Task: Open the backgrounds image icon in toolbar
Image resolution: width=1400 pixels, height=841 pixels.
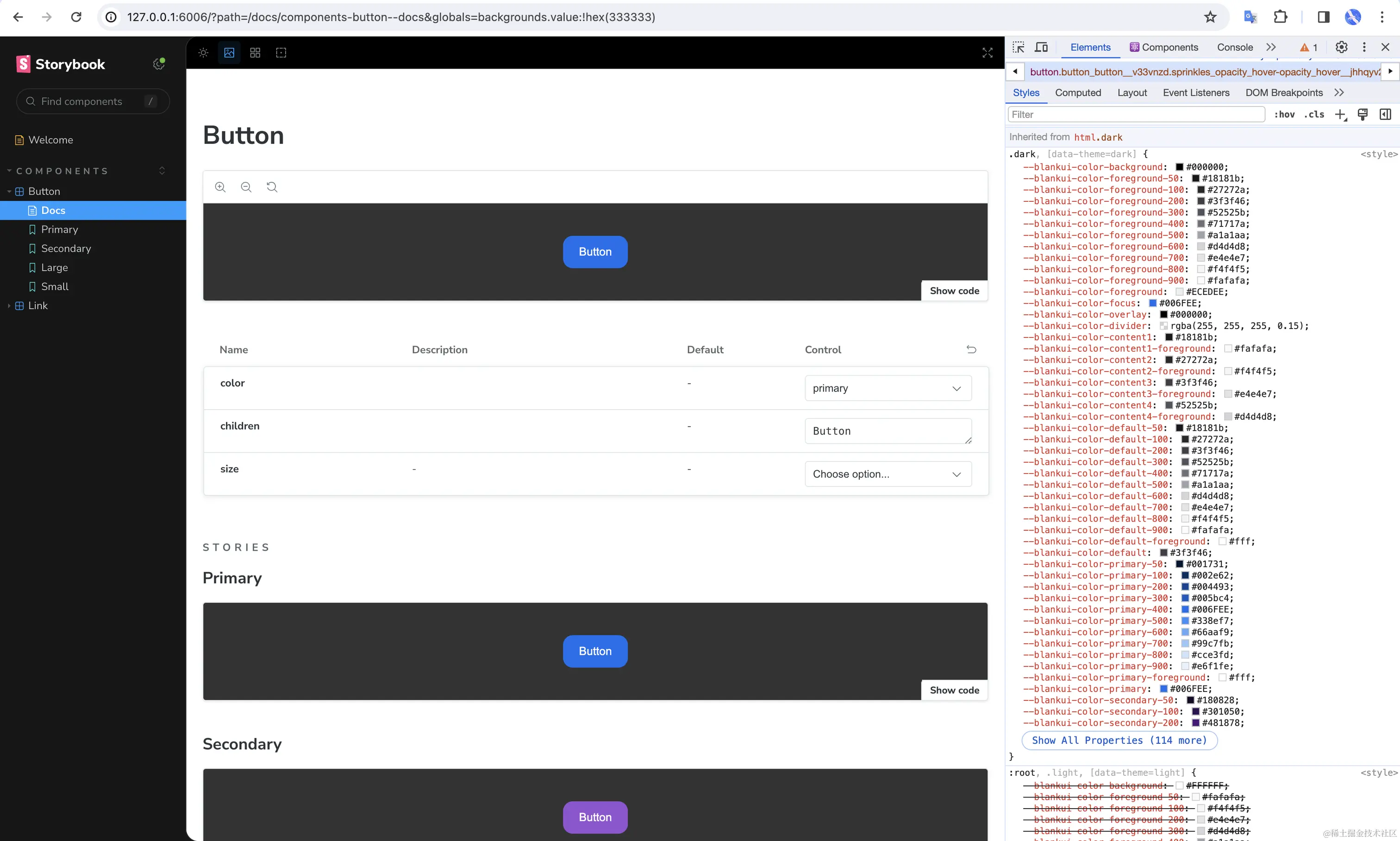Action: (x=228, y=52)
